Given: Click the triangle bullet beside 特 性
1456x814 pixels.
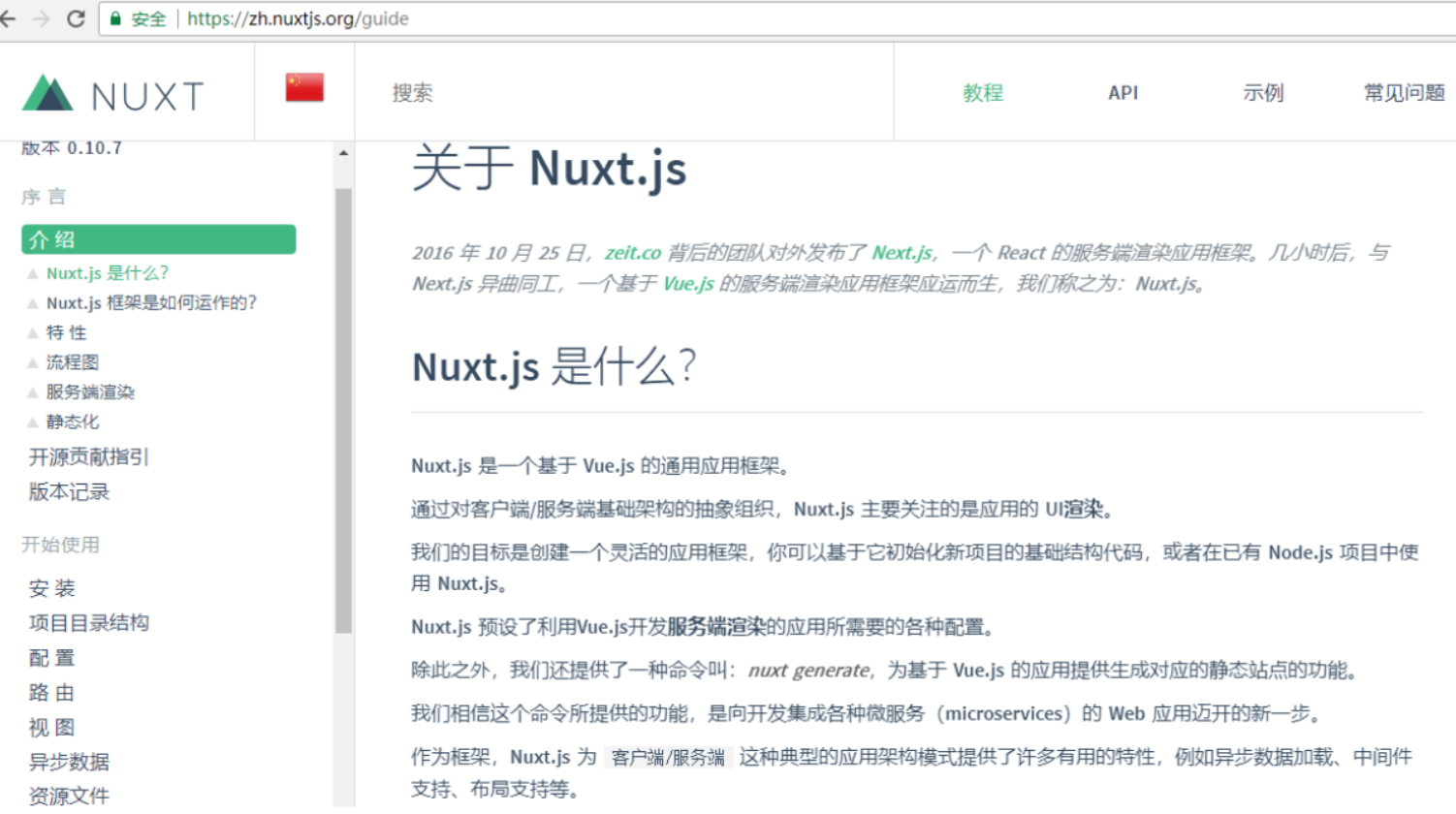Looking at the screenshot, I should tap(33, 333).
